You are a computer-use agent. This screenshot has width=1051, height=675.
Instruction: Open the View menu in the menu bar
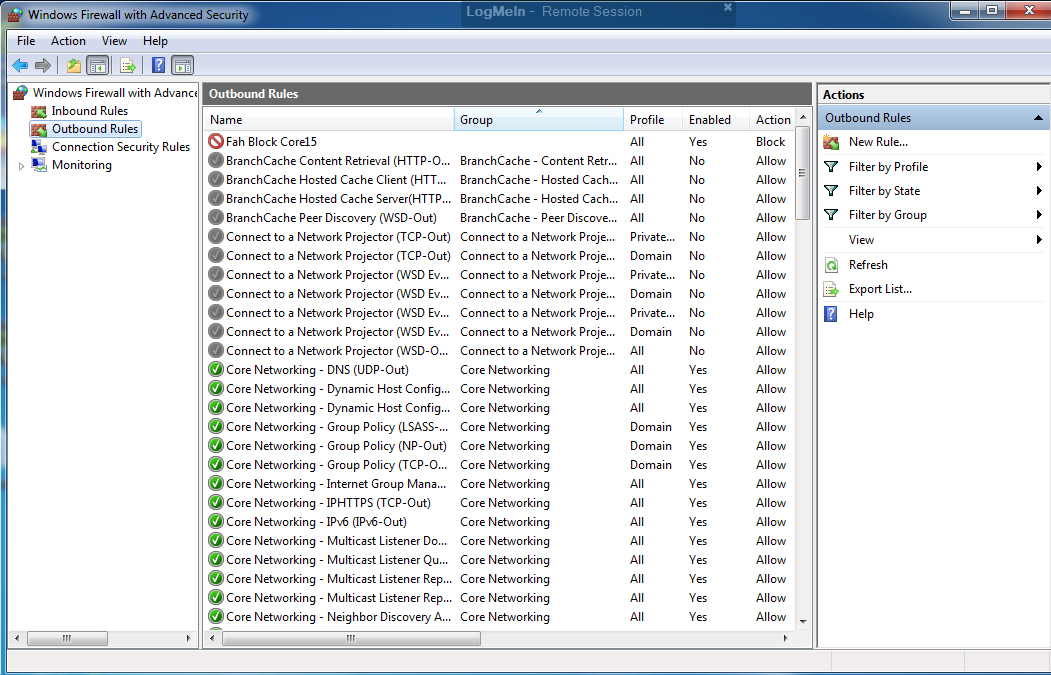[114, 41]
